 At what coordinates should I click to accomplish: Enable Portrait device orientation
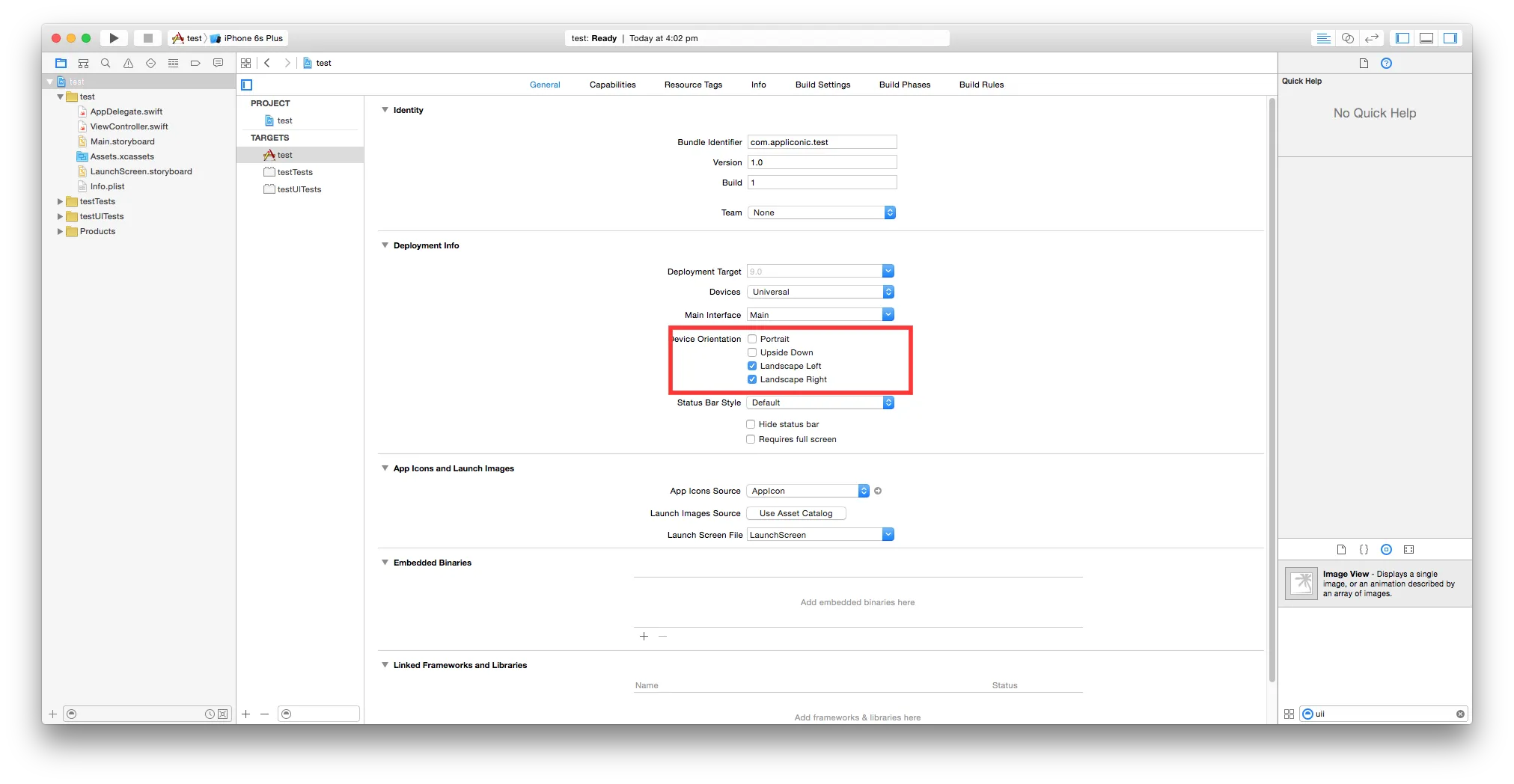752,340
